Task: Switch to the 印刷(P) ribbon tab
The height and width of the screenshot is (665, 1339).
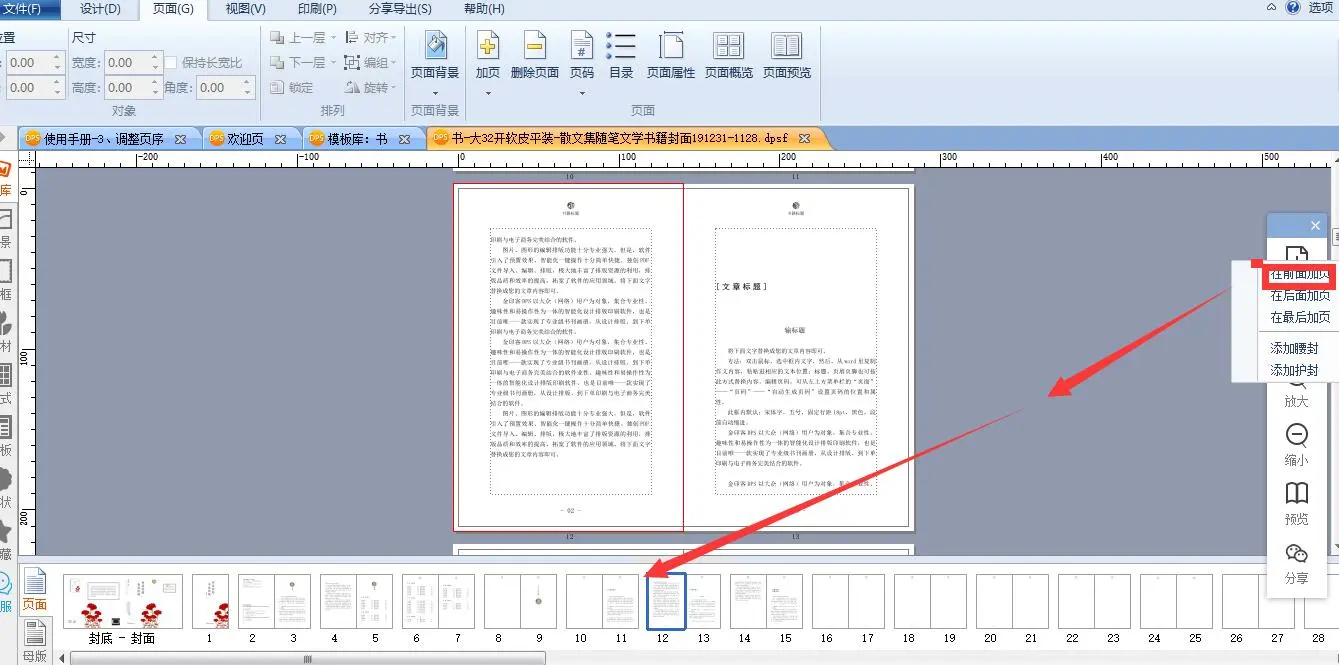Action: pos(317,9)
